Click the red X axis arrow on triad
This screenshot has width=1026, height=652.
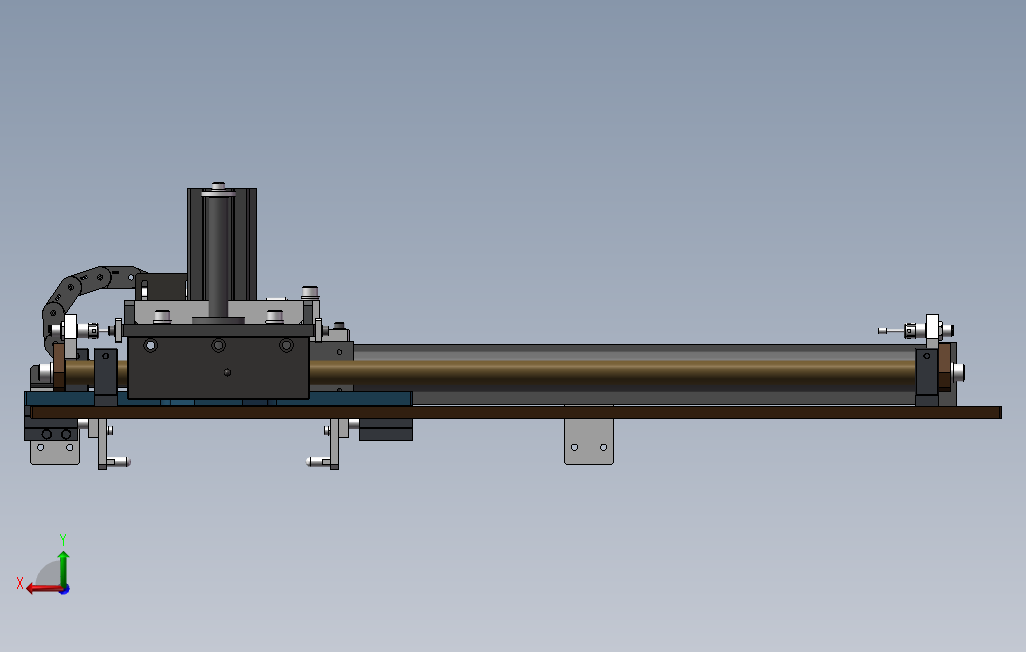(x=43, y=589)
